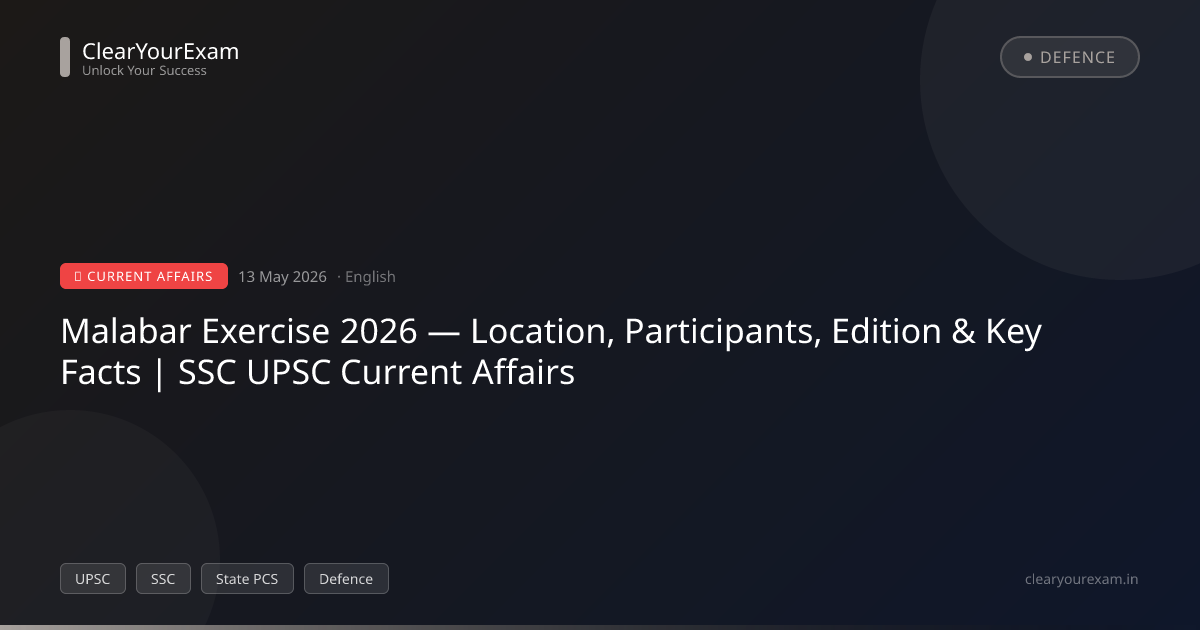This screenshot has width=1200, height=630.
Task: Select the DEFENCE category pill
Action: 1070,57
